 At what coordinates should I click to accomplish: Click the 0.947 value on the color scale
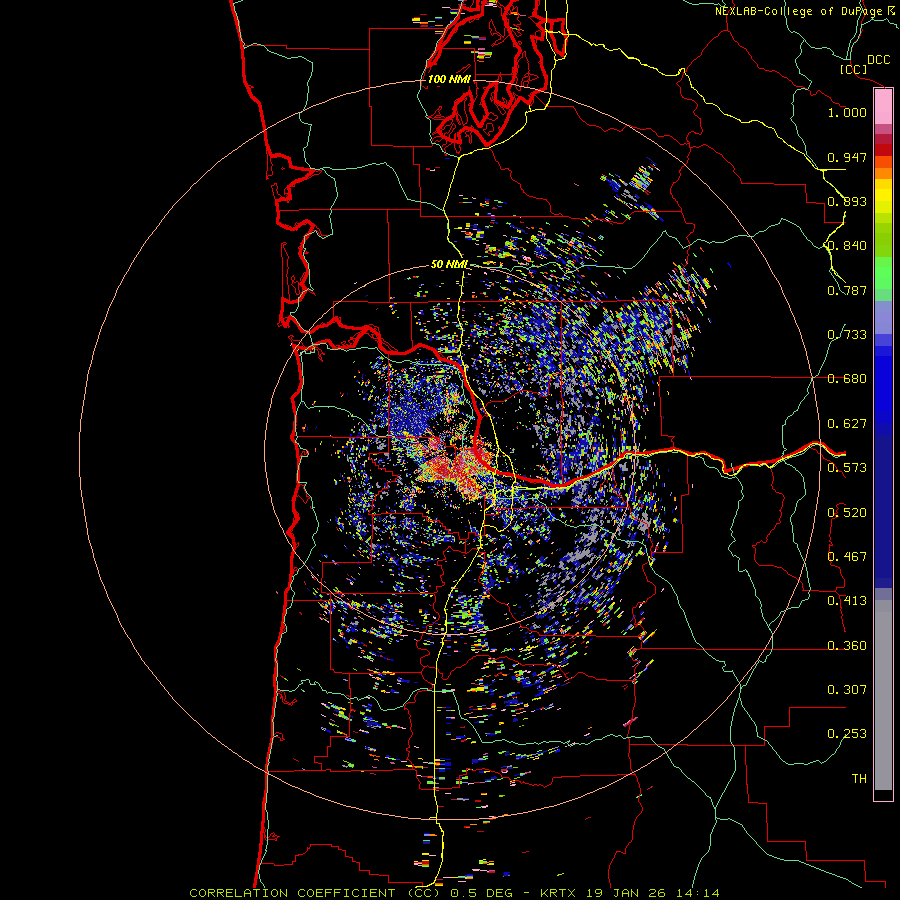coord(847,157)
